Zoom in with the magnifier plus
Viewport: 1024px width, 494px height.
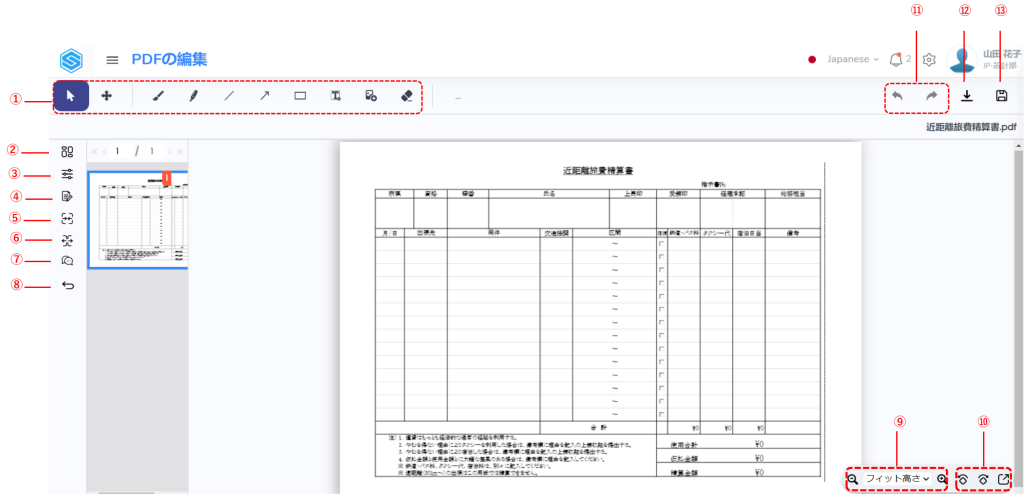point(942,479)
